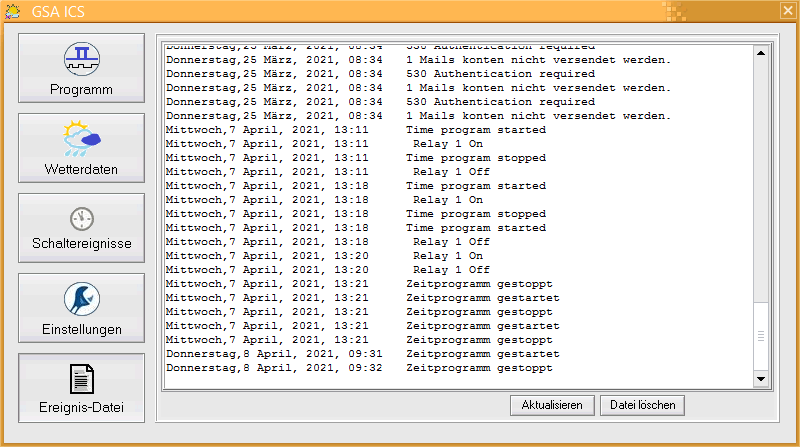Open Wetterdaten weather cloud icon
The height and width of the screenshot is (447, 800).
(82, 138)
